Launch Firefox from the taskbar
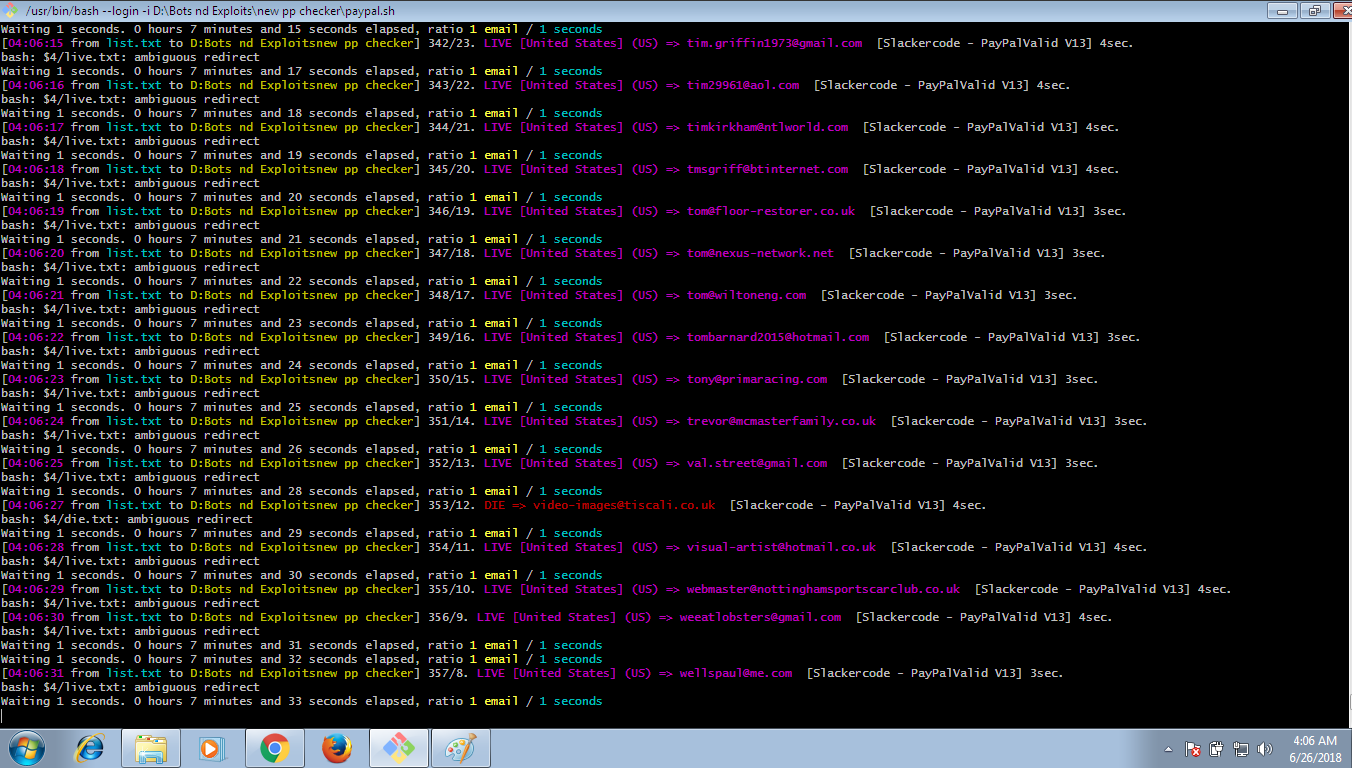This screenshot has height=768, width=1352. [x=337, y=748]
